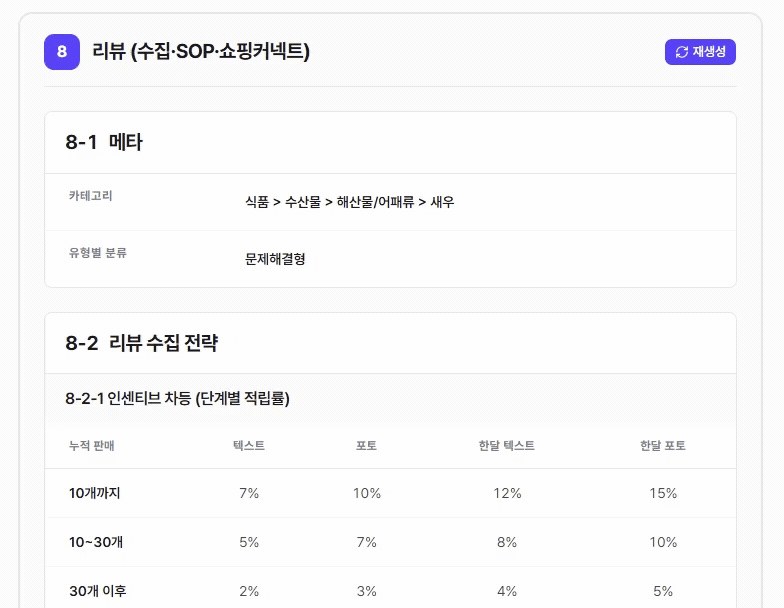Viewport: 784px width, 608px height.
Task: Select the 10개까지 table row label
Action: tap(94, 494)
